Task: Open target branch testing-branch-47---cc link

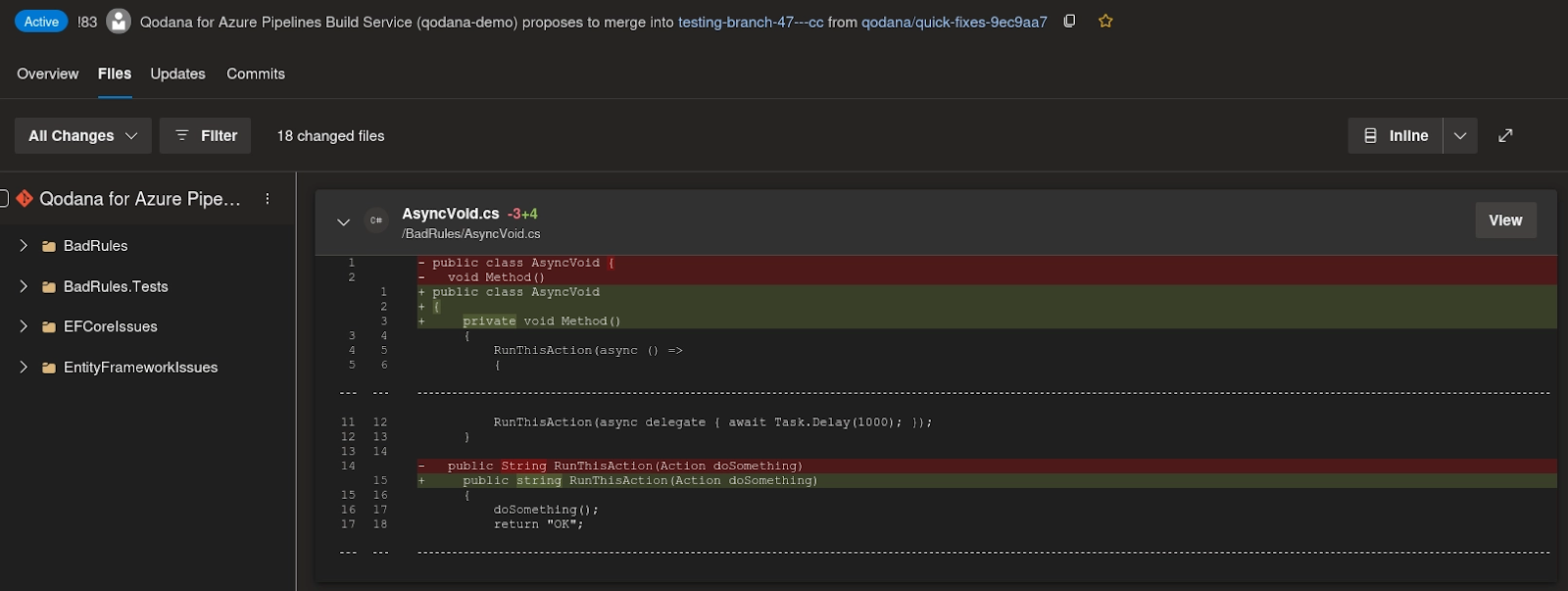Action: pos(751,22)
